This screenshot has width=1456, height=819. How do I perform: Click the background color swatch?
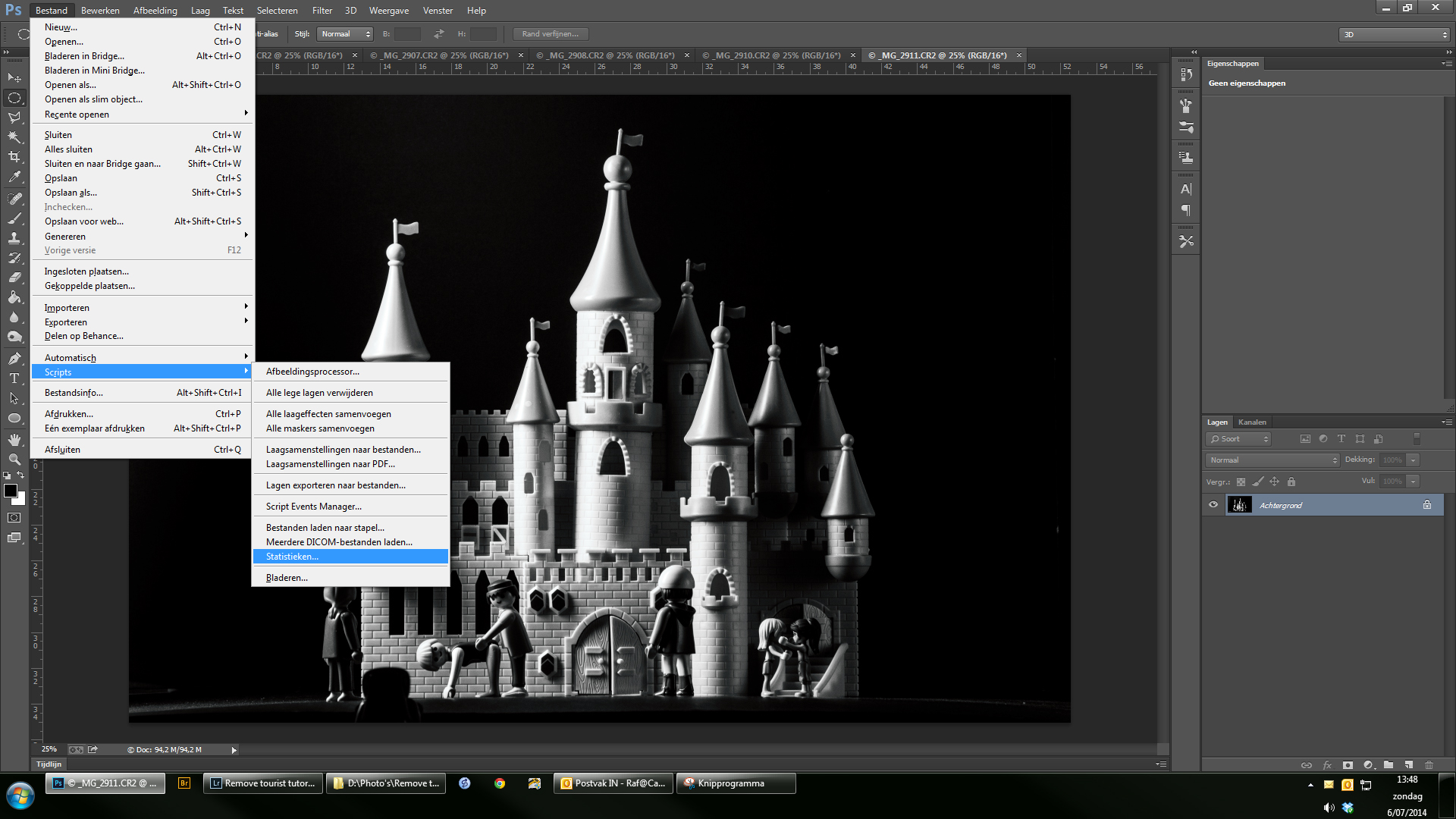21,500
